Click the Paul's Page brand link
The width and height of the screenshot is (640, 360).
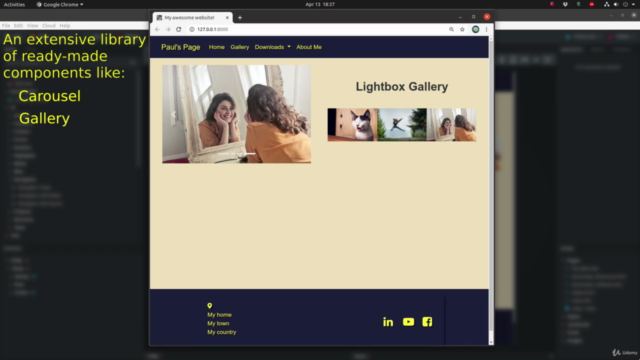180,47
